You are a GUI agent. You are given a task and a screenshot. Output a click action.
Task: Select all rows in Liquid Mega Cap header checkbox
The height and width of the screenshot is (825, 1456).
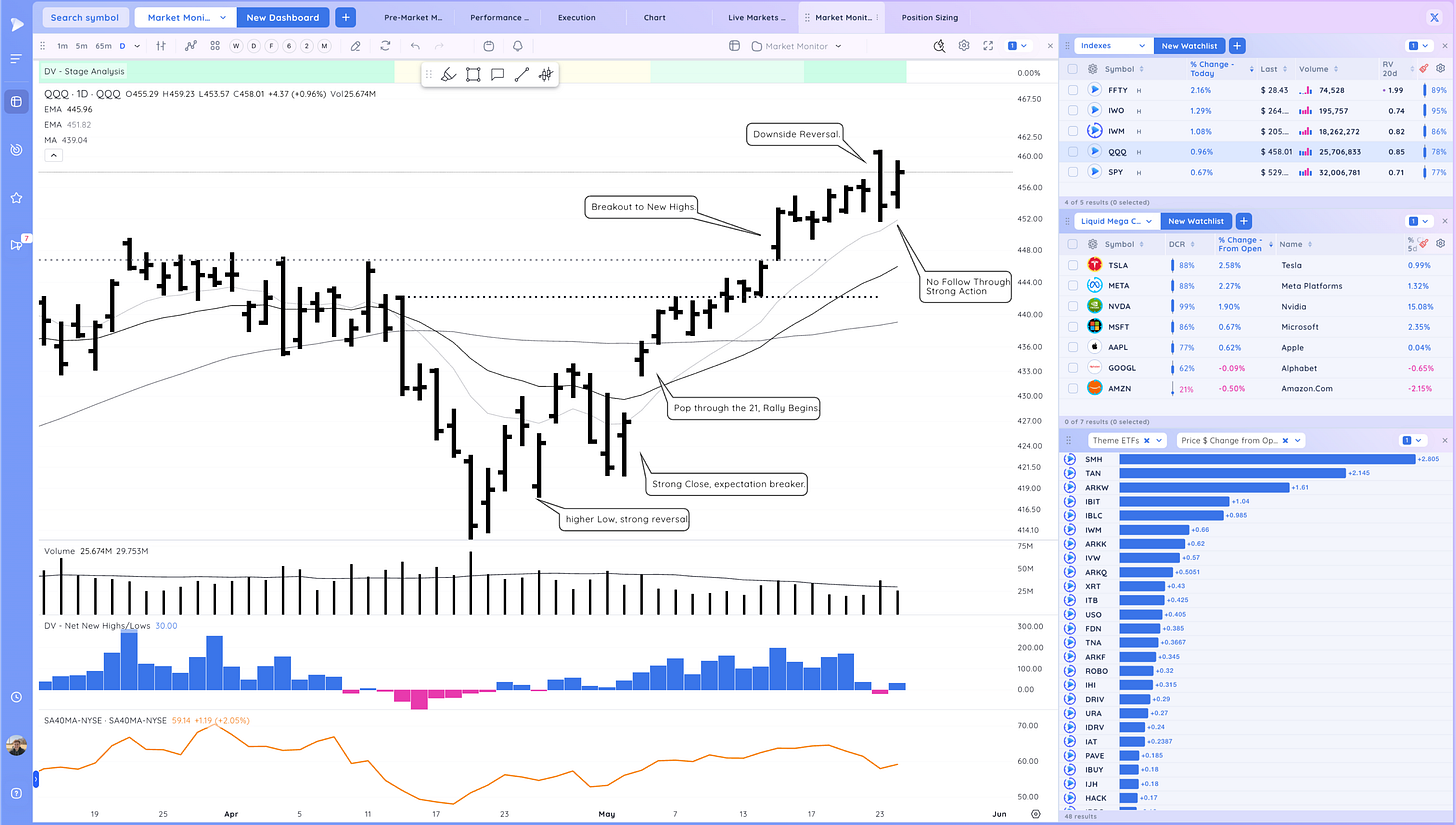point(1073,244)
